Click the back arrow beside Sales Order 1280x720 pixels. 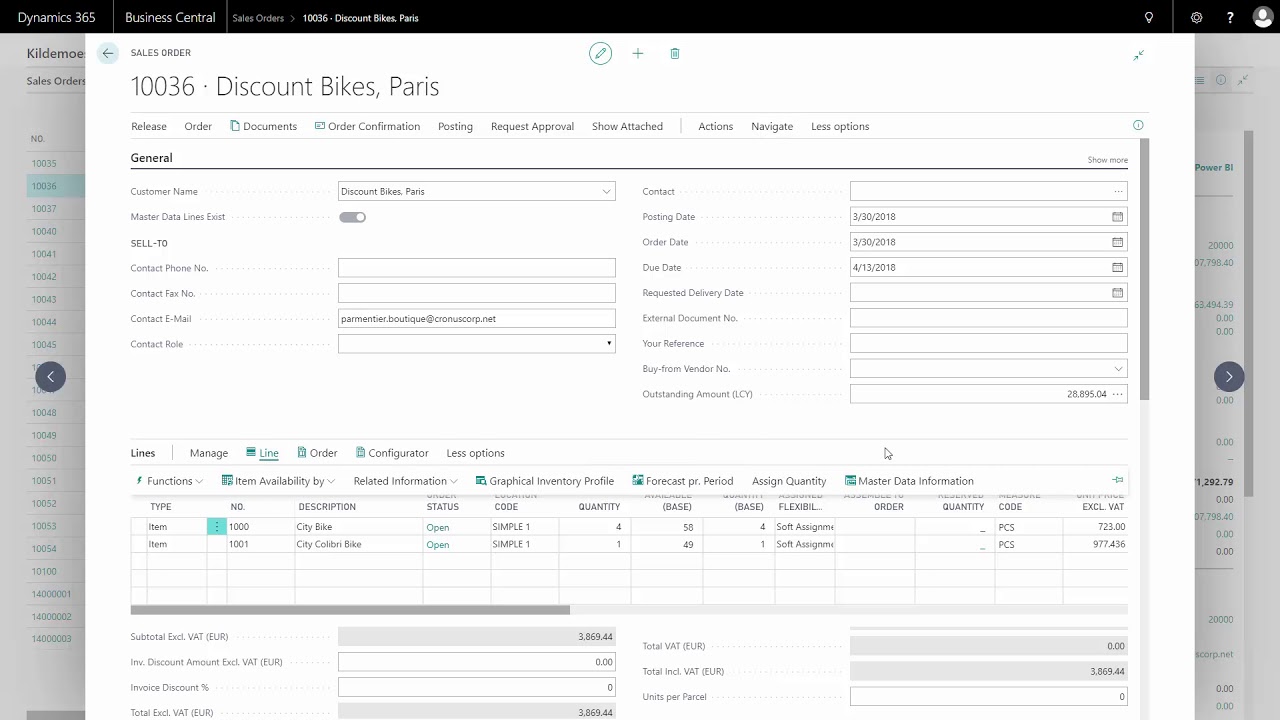pos(108,53)
